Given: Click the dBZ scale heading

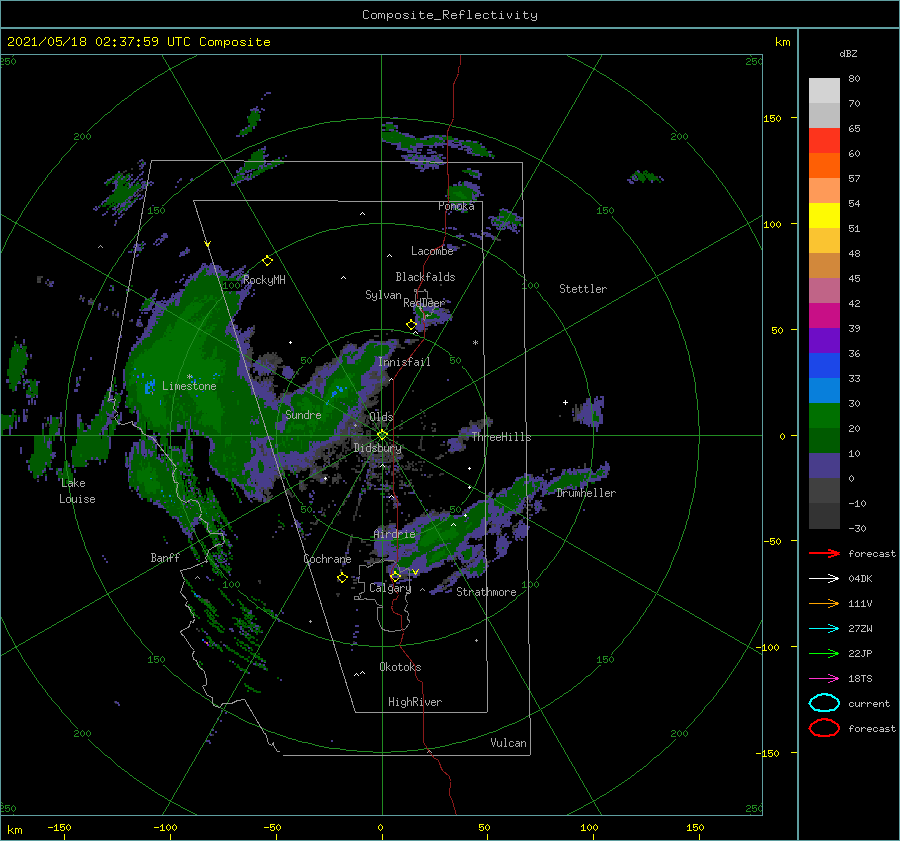Looking at the screenshot, I should point(848,53).
